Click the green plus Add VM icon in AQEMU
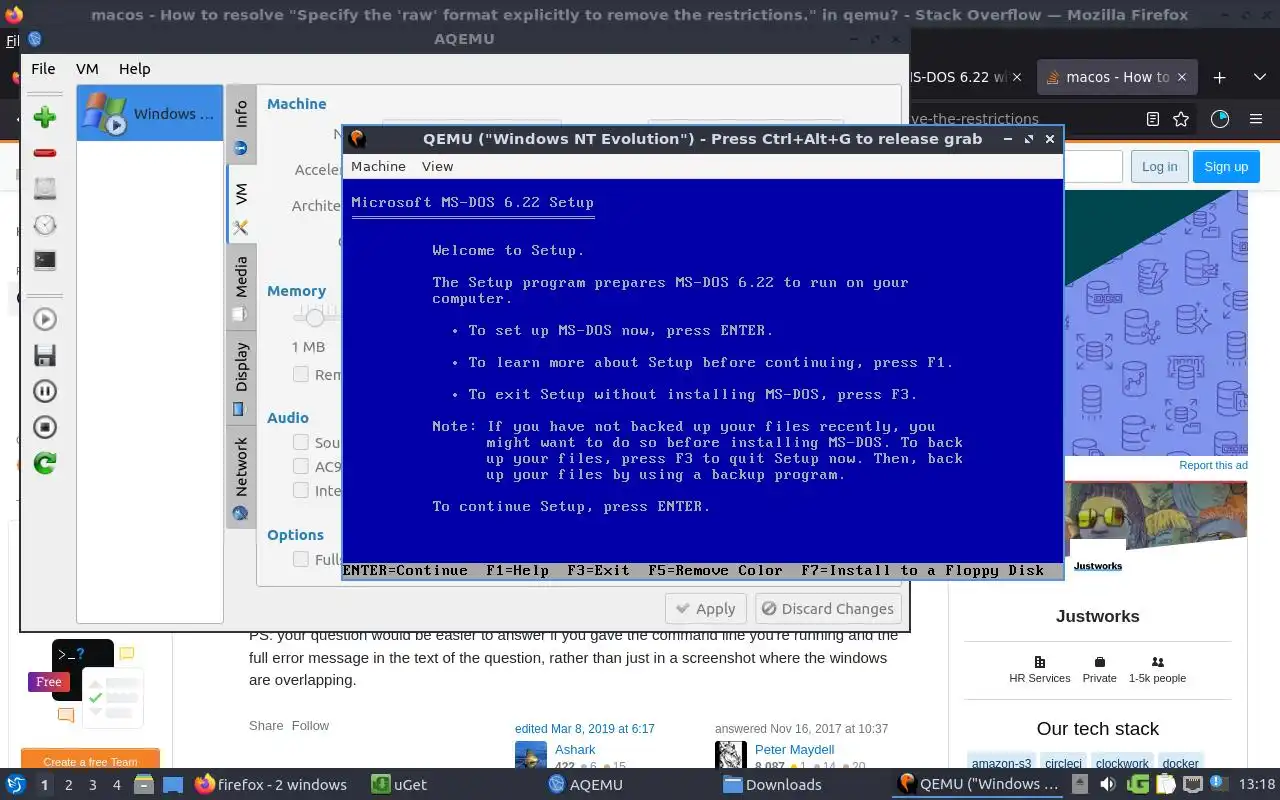Screen dimensions: 1280x800 coord(44,117)
